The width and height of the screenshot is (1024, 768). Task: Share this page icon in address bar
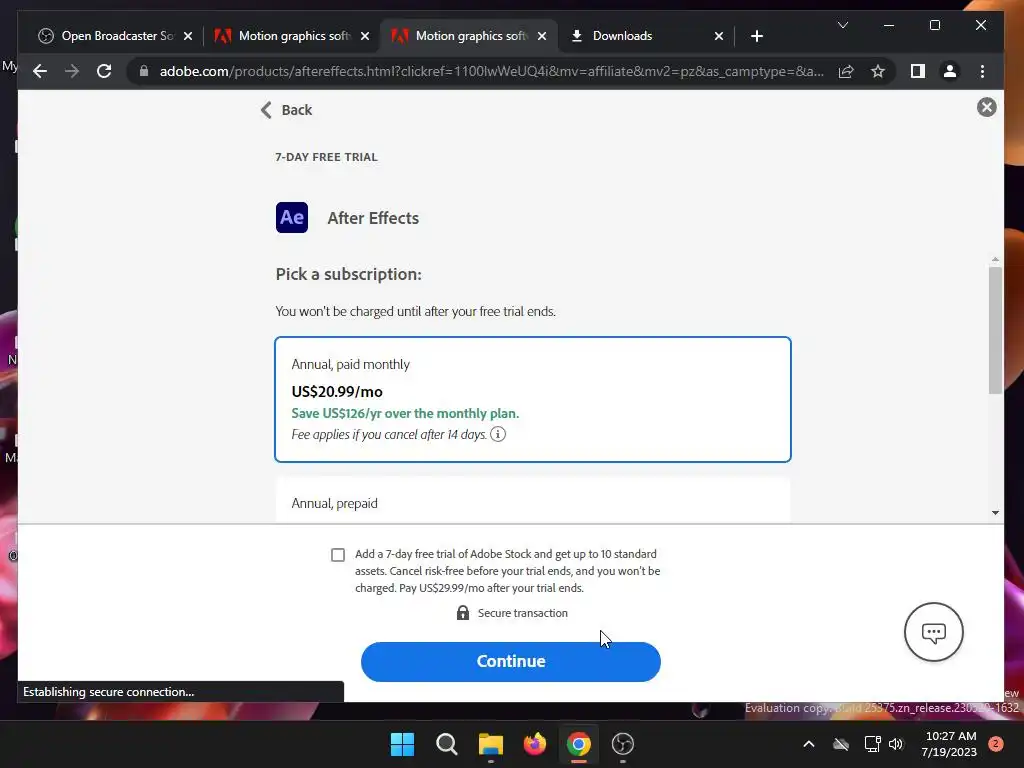[x=846, y=71]
